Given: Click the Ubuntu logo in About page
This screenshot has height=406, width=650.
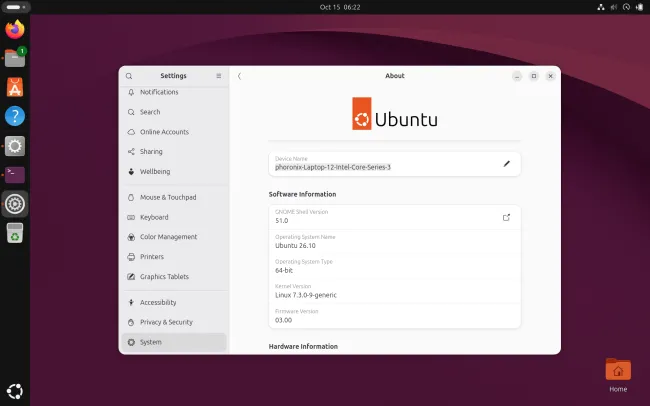Looking at the screenshot, I should pyautogui.click(x=395, y=114).
